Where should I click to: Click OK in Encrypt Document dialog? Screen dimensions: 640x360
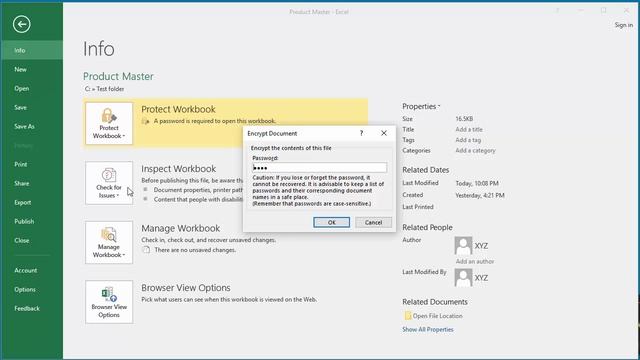pyautogui.click(x=331, y=222)
